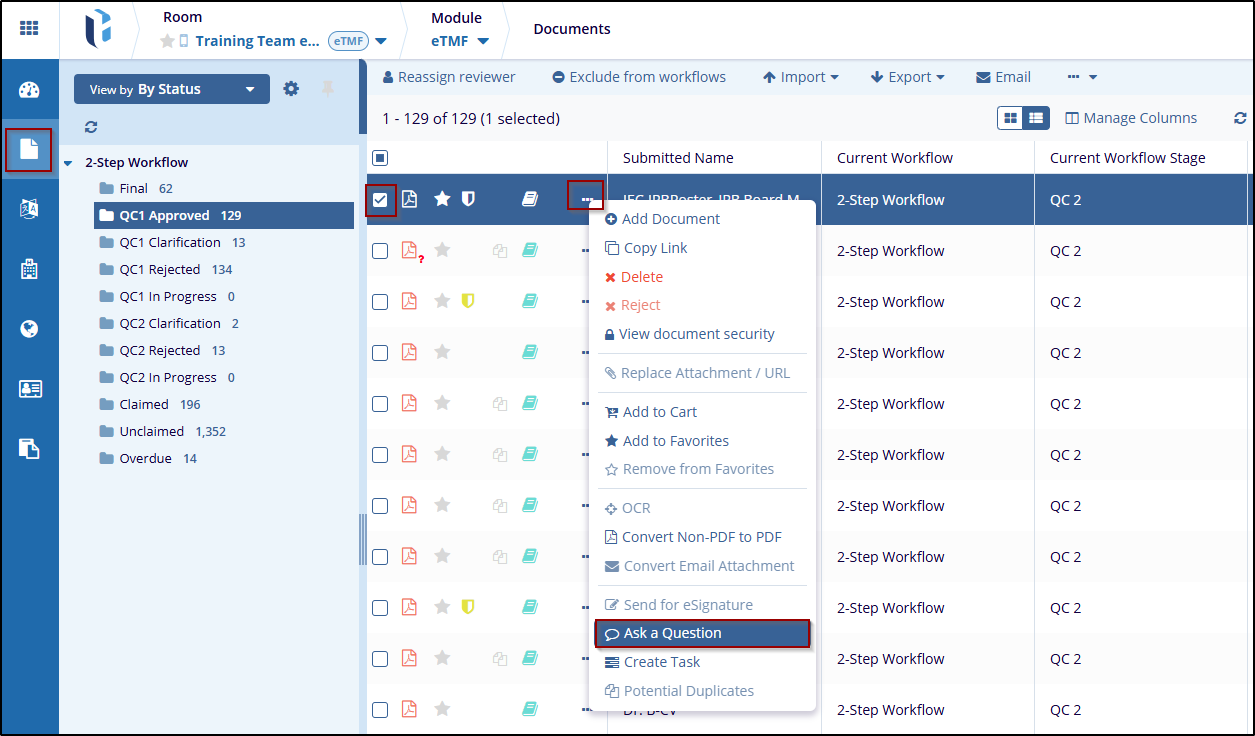
Task: Click Manage Columns button
Action: (1131, 118)
